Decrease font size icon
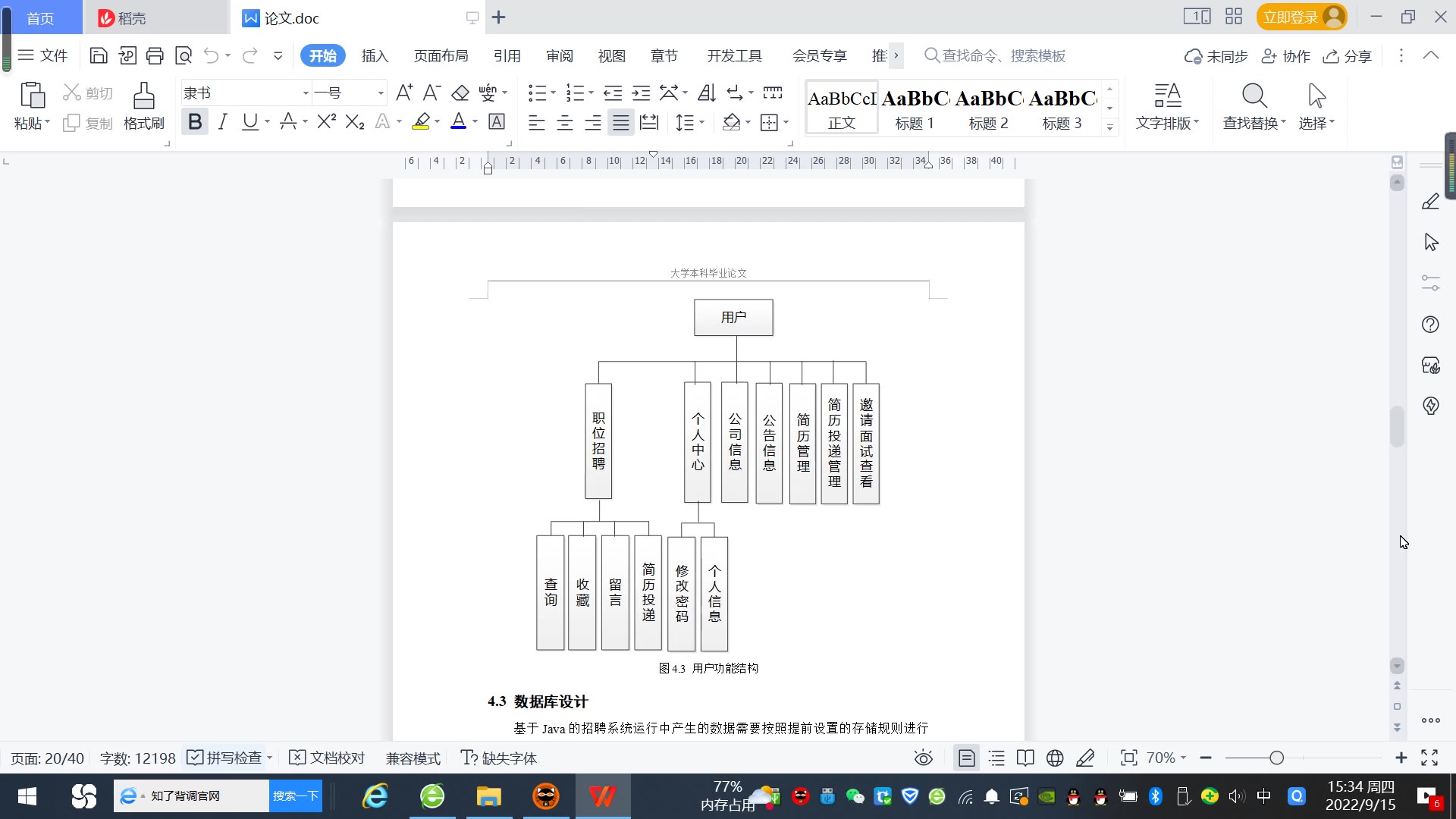Image resolution: width=1456 pixels, height=819 pixels. click(x=431, y=93)
